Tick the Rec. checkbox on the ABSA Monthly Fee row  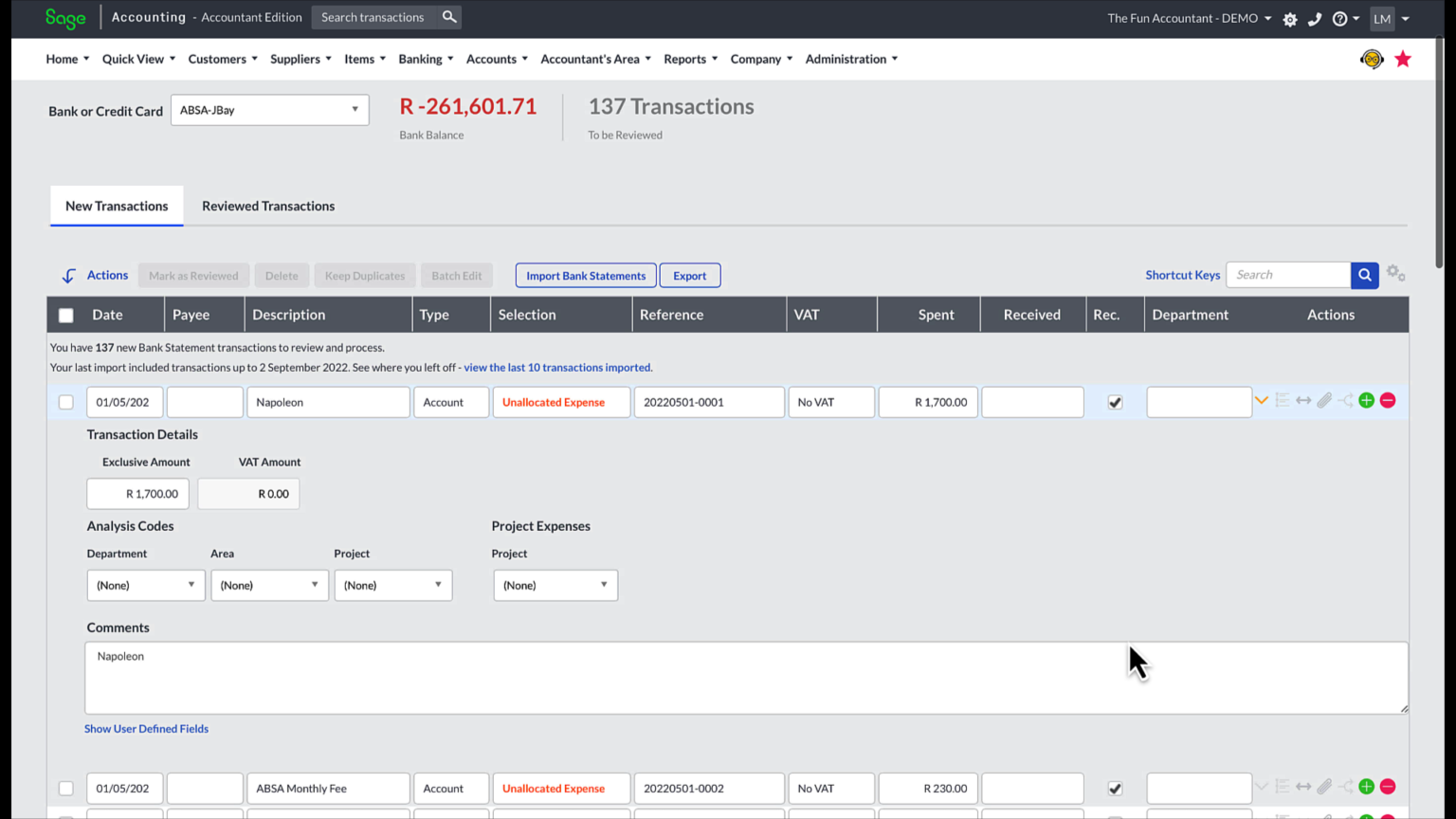pyautogui.click(x=1115, y=788)
